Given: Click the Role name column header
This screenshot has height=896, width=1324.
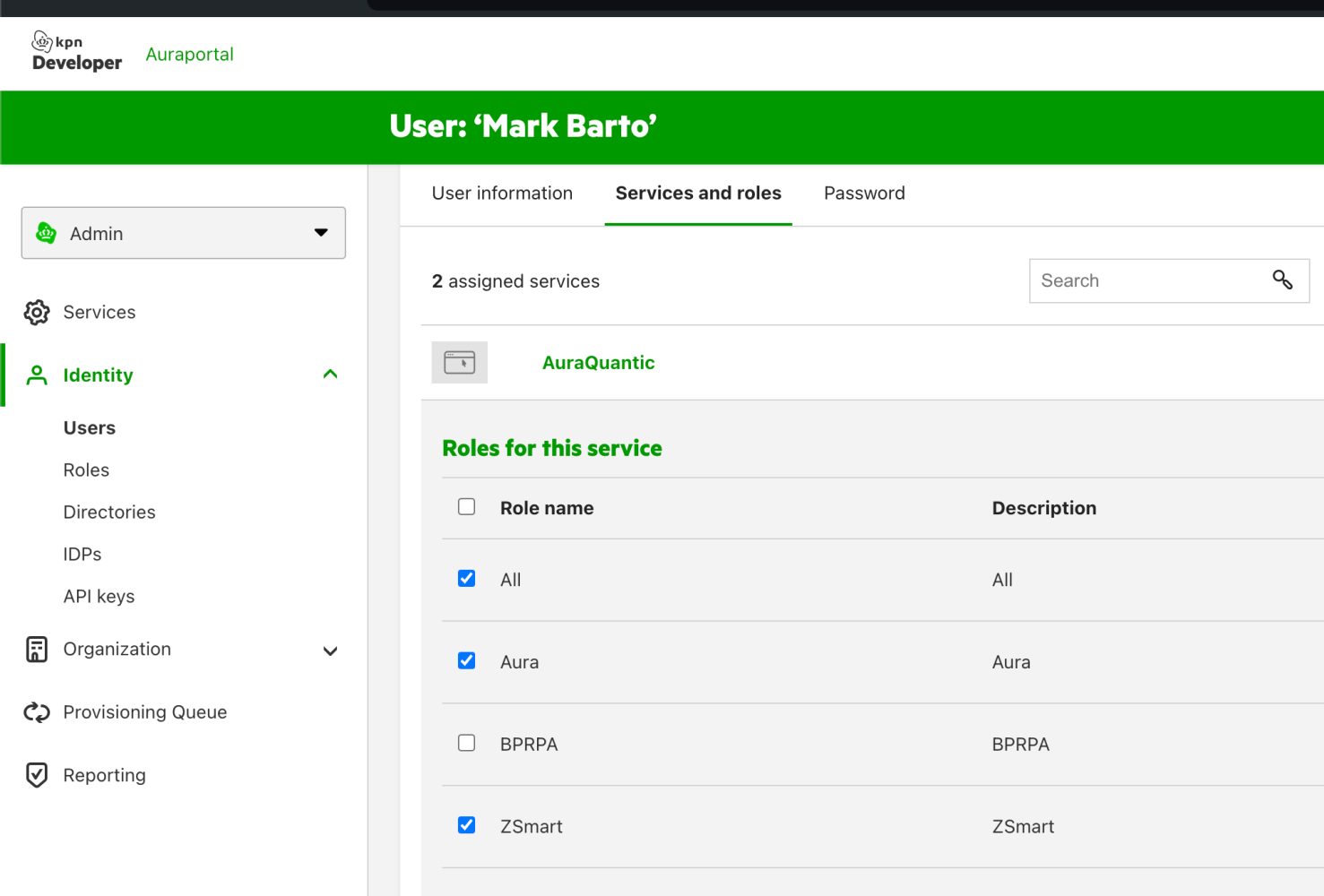Looking at the screenshot, I should click(547, 508).
